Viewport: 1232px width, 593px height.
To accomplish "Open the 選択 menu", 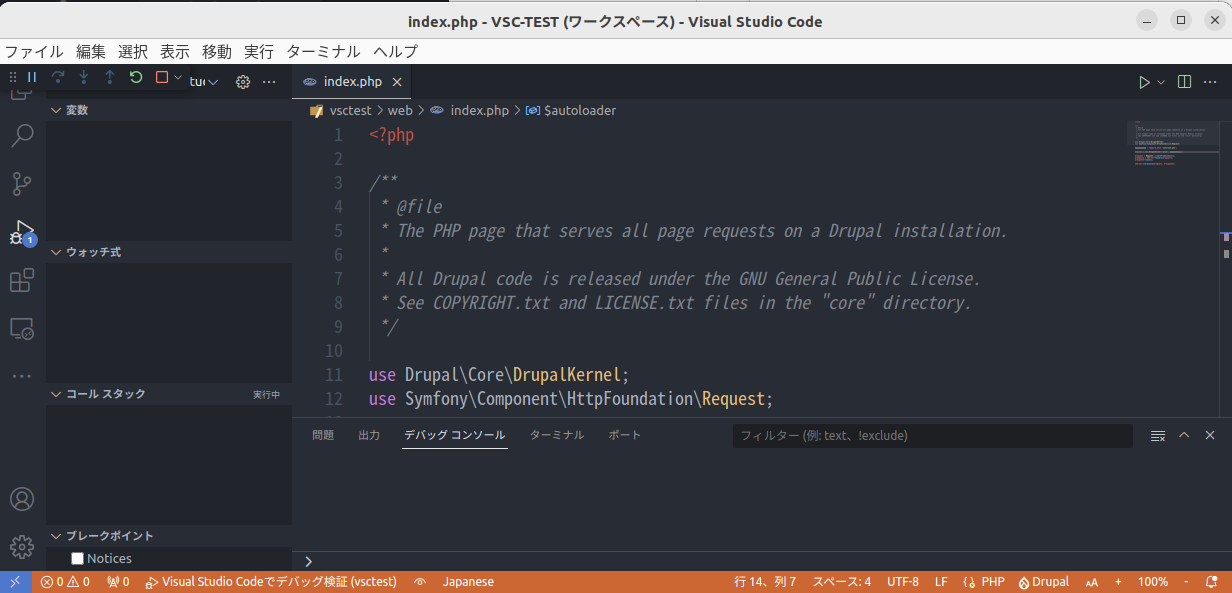I will [133, 52].
